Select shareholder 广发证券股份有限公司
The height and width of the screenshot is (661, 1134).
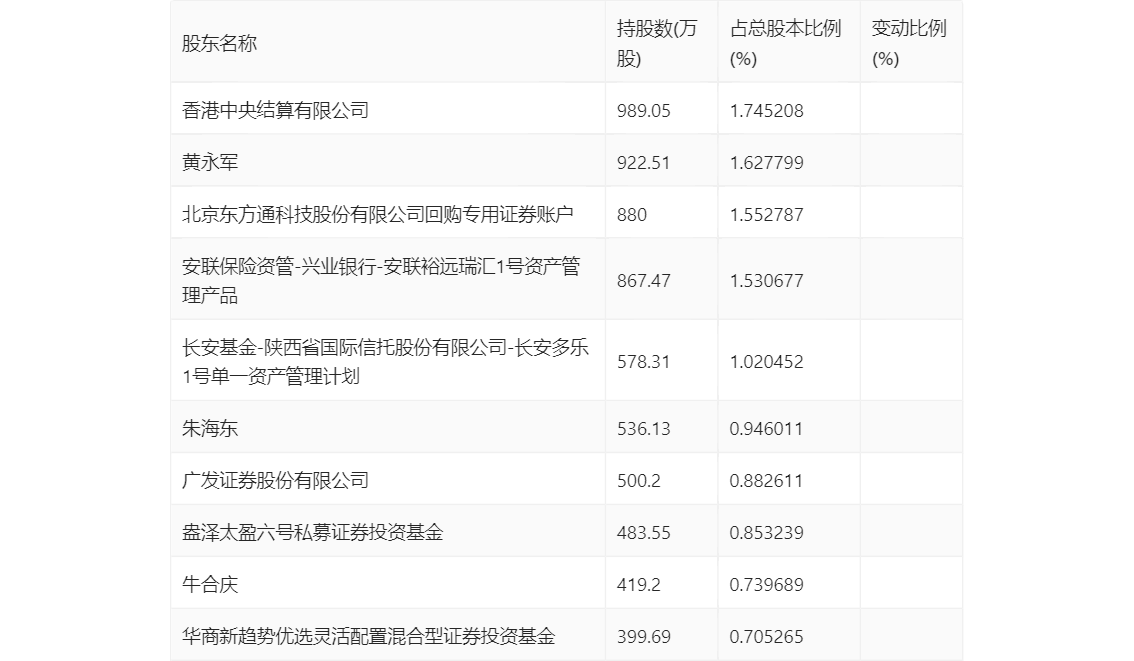tap(276, 480)
